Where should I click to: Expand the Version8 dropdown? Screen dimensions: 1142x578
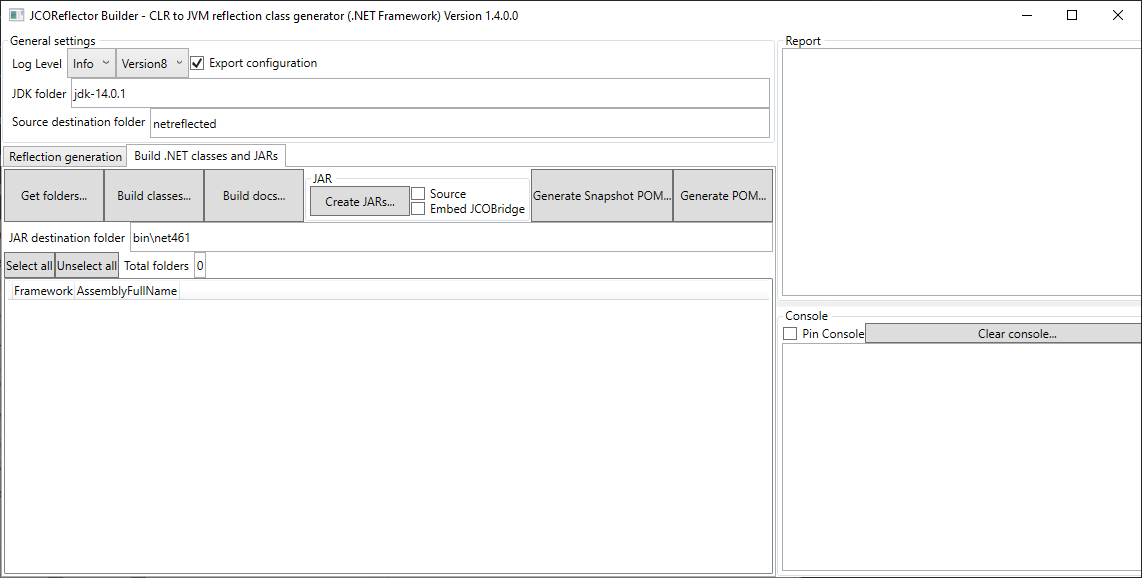[152, 63]
